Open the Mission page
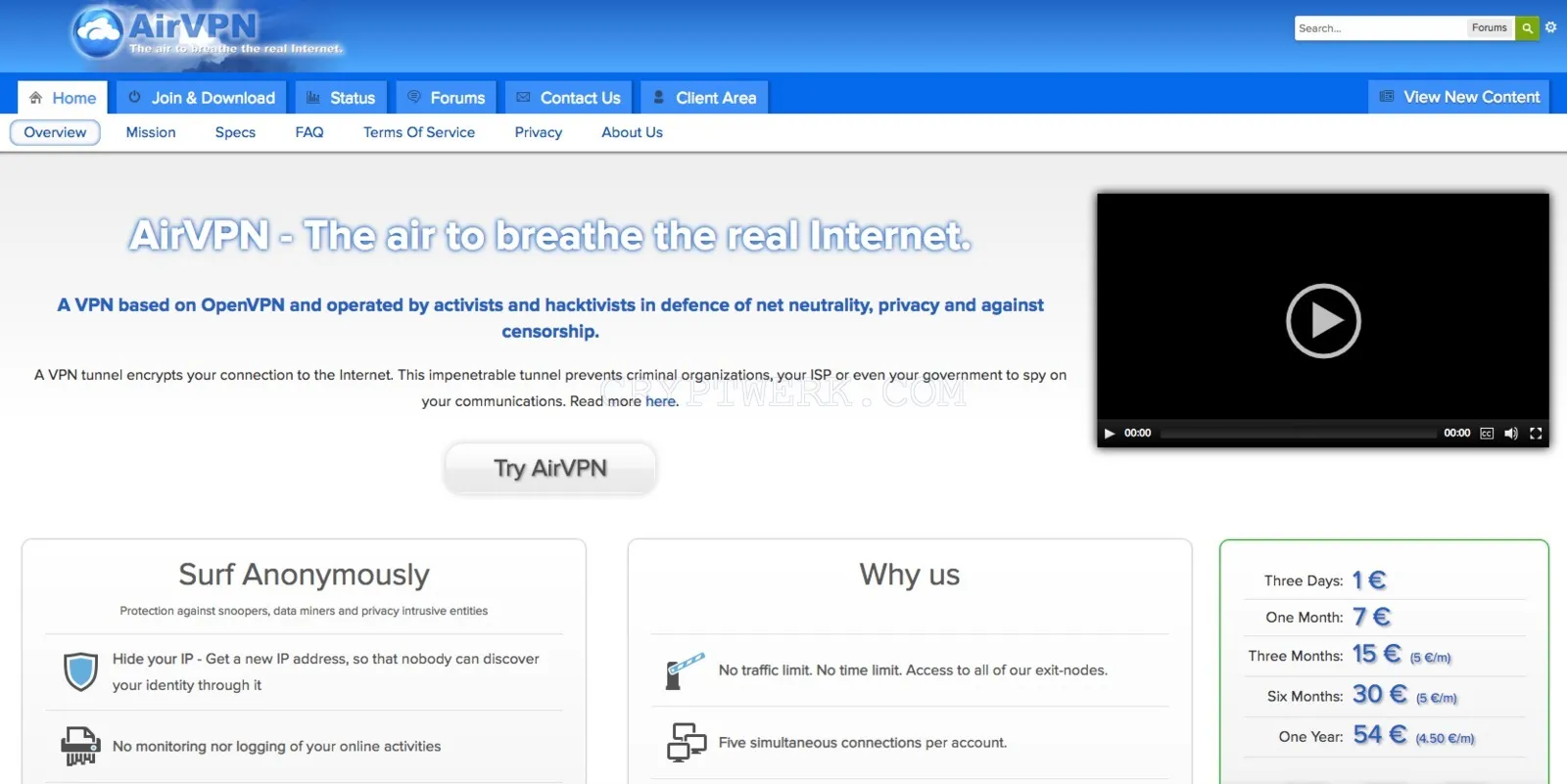1567x784 pixels. pos(151,132)
